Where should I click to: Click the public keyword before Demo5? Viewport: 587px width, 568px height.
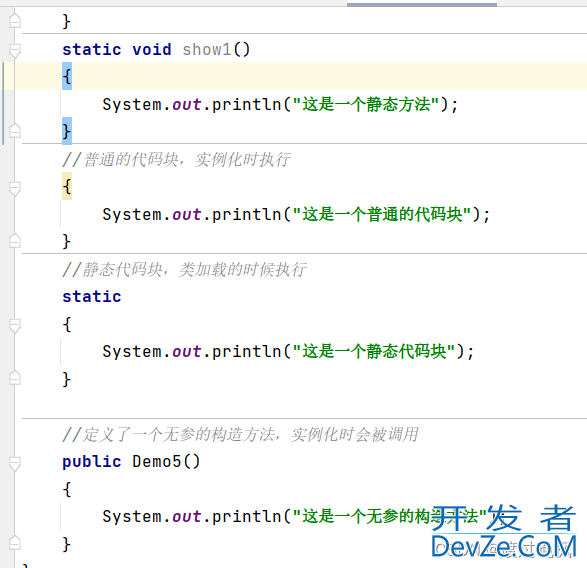[x=92, y=462]
